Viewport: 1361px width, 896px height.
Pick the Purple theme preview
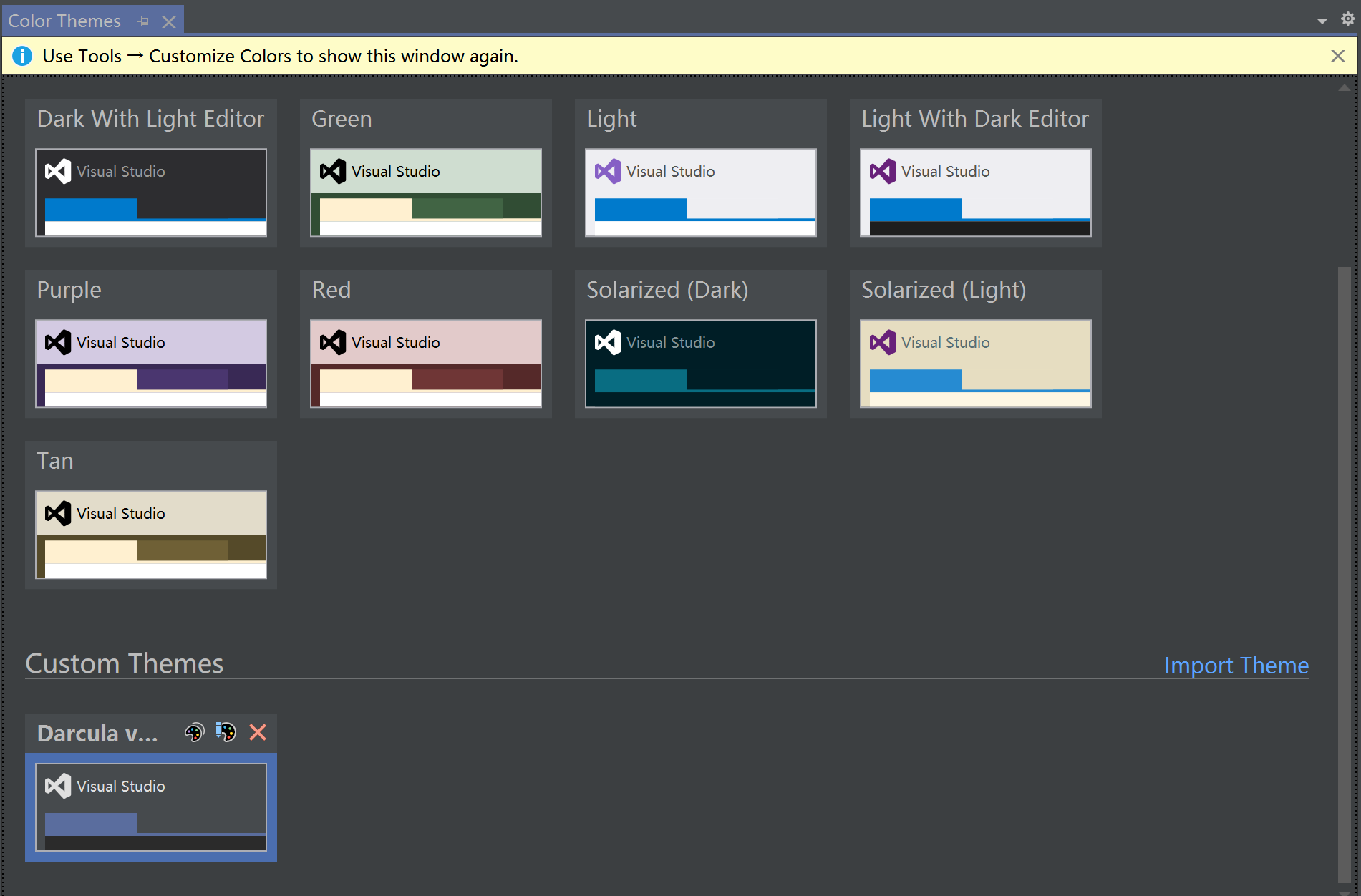tap(151, 364)
